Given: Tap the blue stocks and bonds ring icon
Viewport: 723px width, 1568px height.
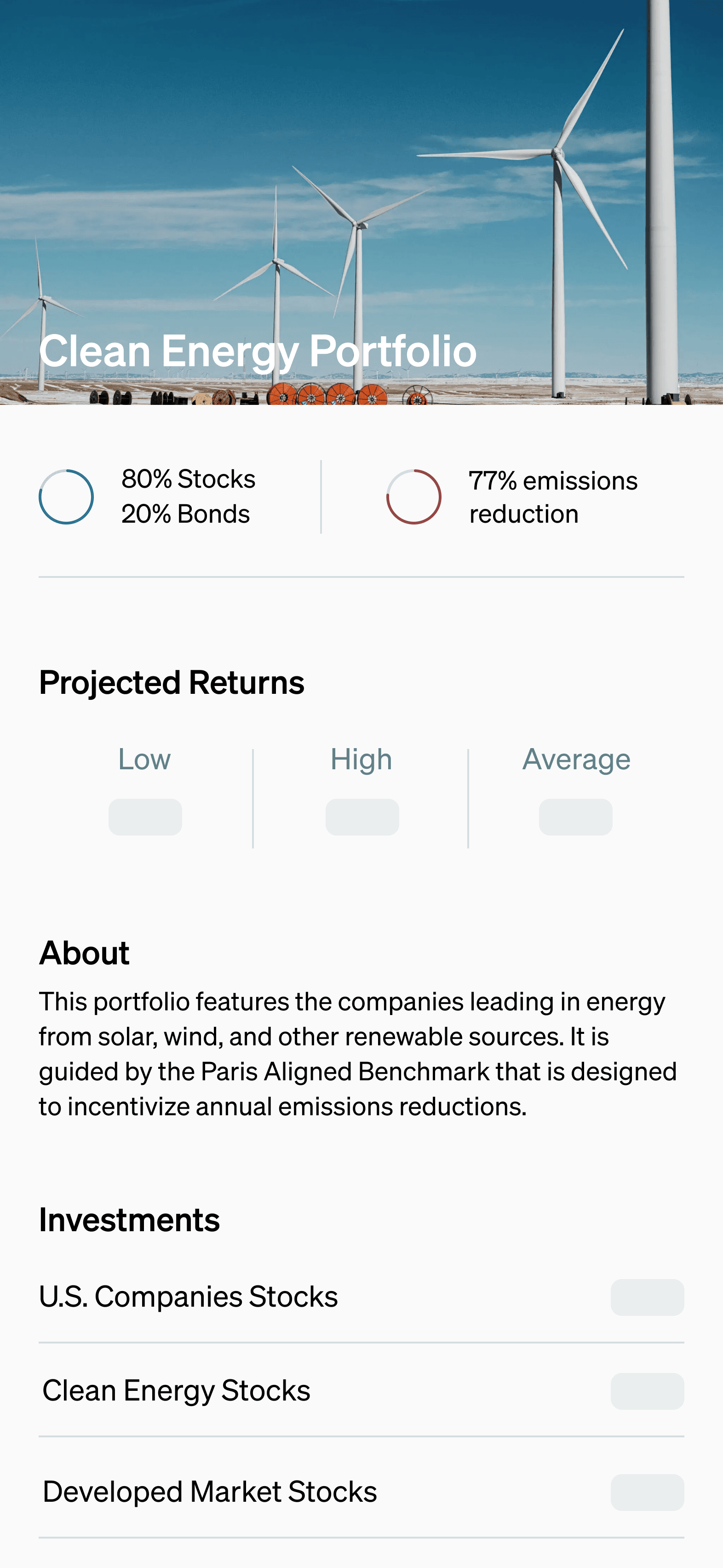Looking at the screenshot, I should coord(66,497).
